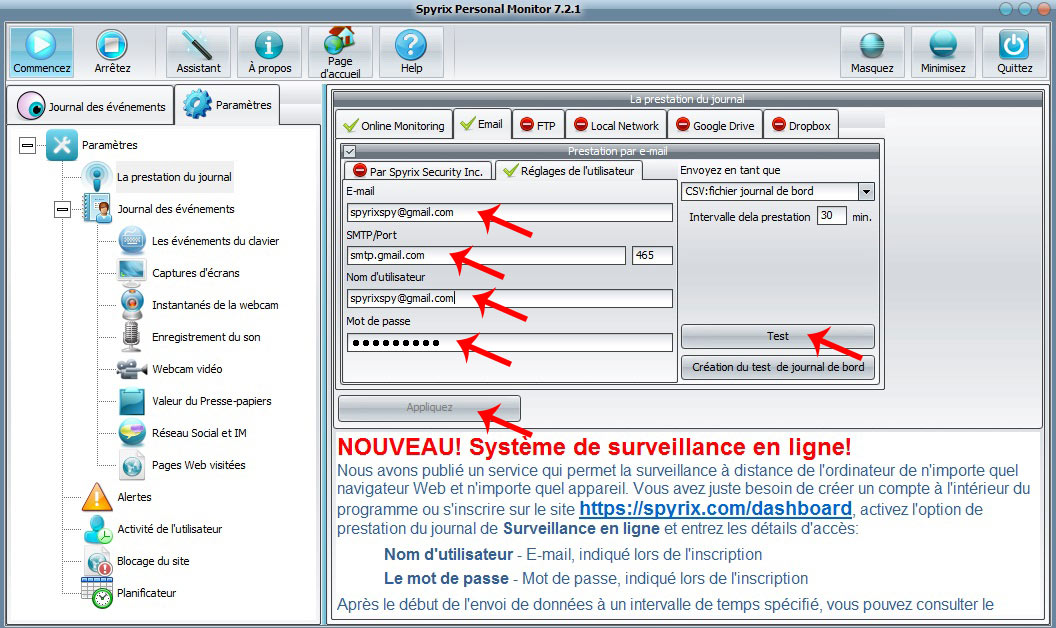This screenshot has width=1056, height=628.
Task: Open the Planificateur settings item
Action: 146,593
